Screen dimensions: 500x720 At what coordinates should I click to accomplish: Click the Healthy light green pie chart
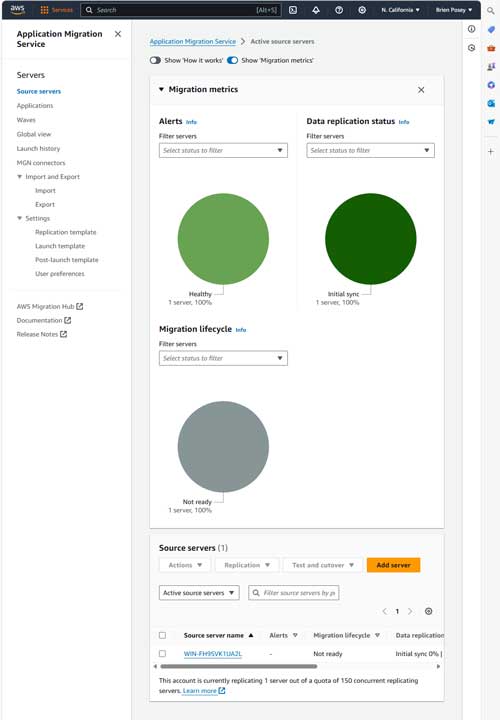[223, 239]
